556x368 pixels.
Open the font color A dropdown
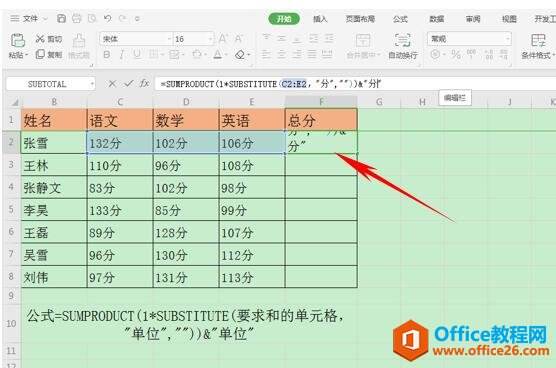tap(226, 55)
